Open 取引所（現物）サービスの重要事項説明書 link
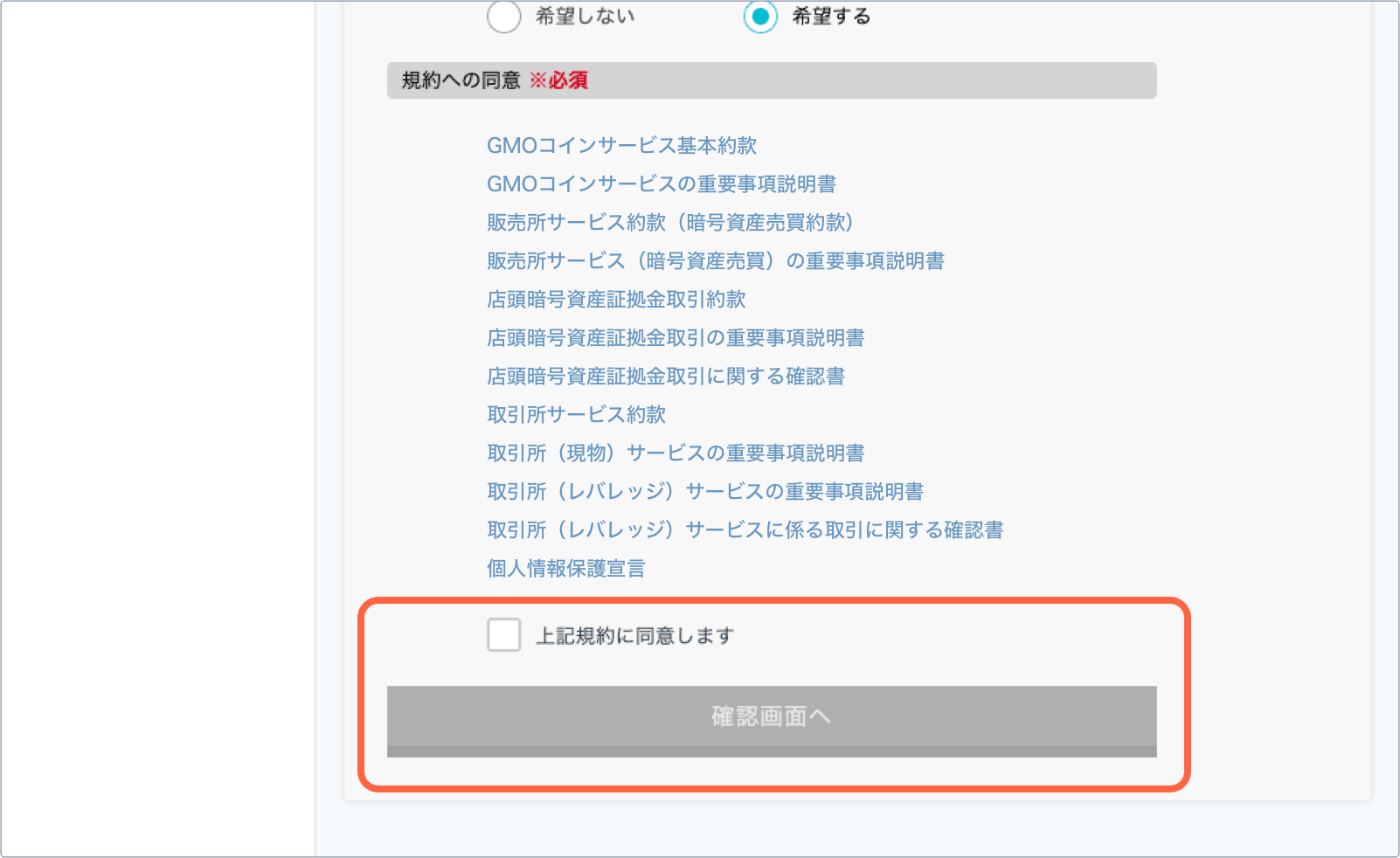 coord(676,453)
